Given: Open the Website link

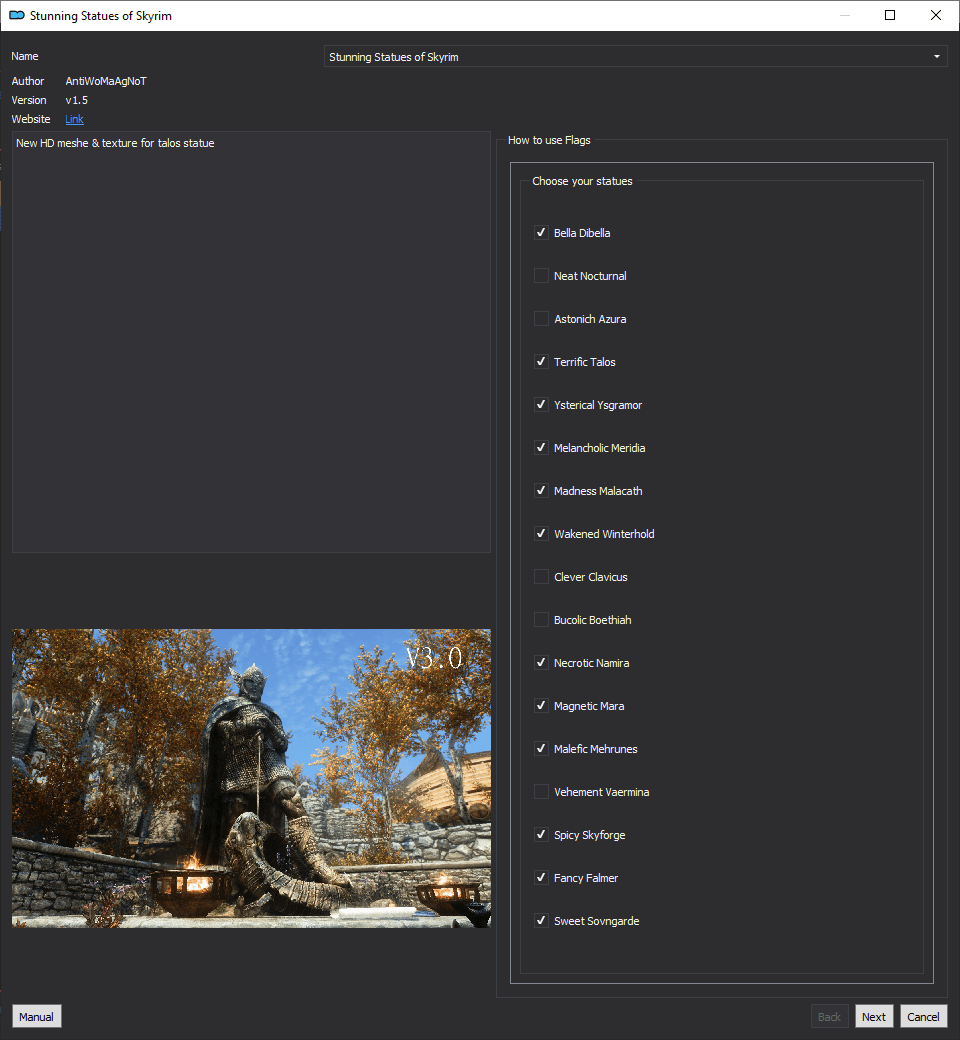Looking at the screenshot, I should (x=74, y=119).
